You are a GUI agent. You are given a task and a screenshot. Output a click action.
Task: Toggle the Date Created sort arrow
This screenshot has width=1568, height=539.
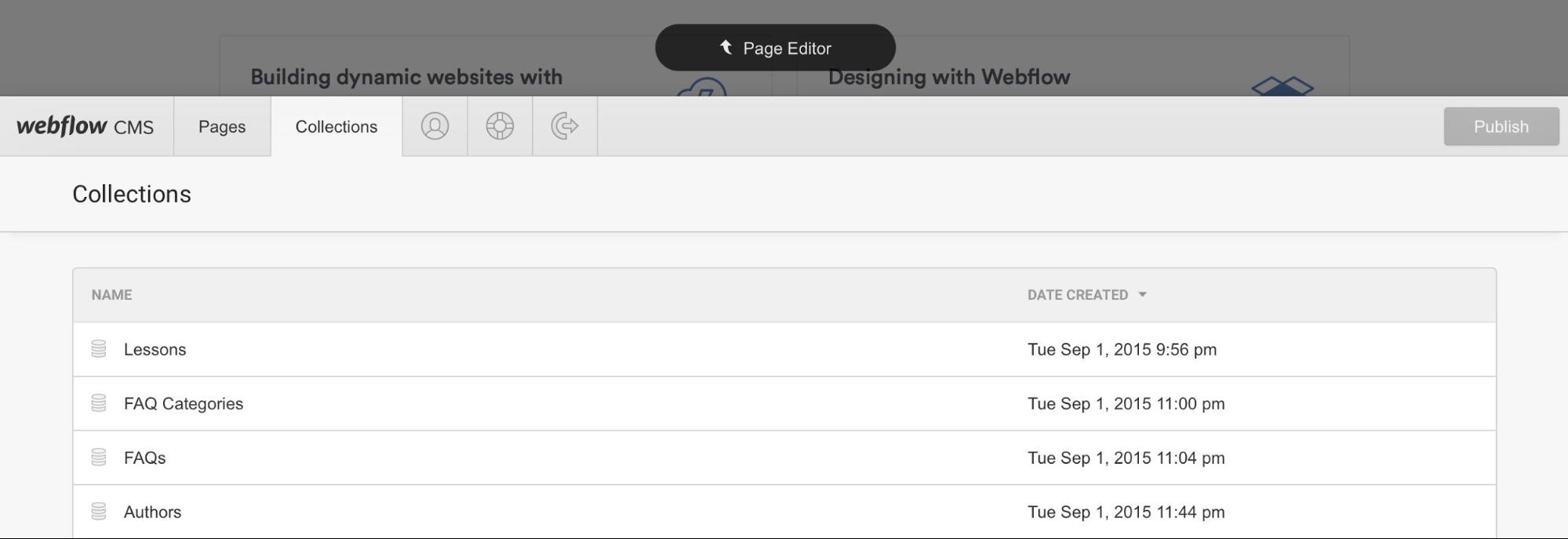tap(1142, 295)
